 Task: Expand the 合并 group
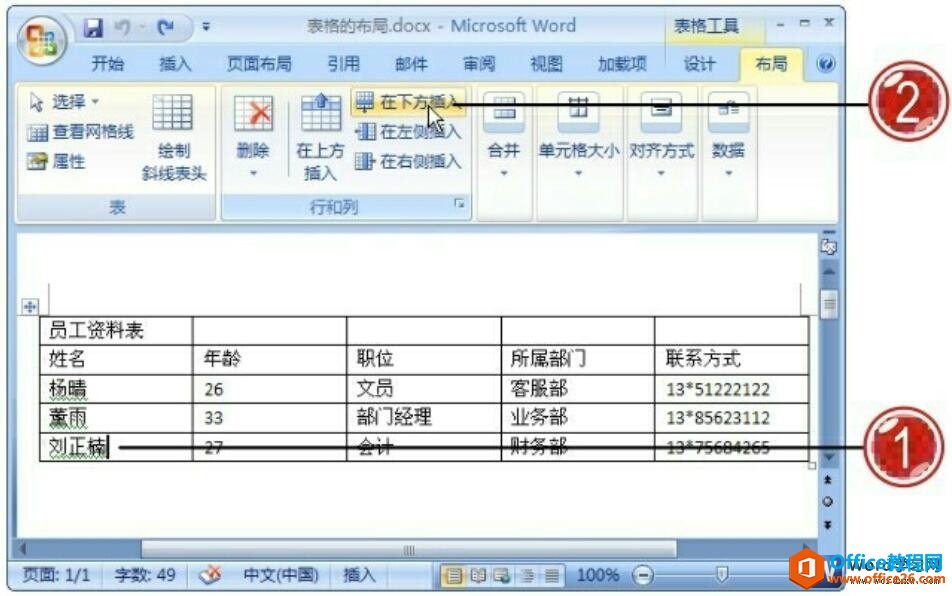504,137
